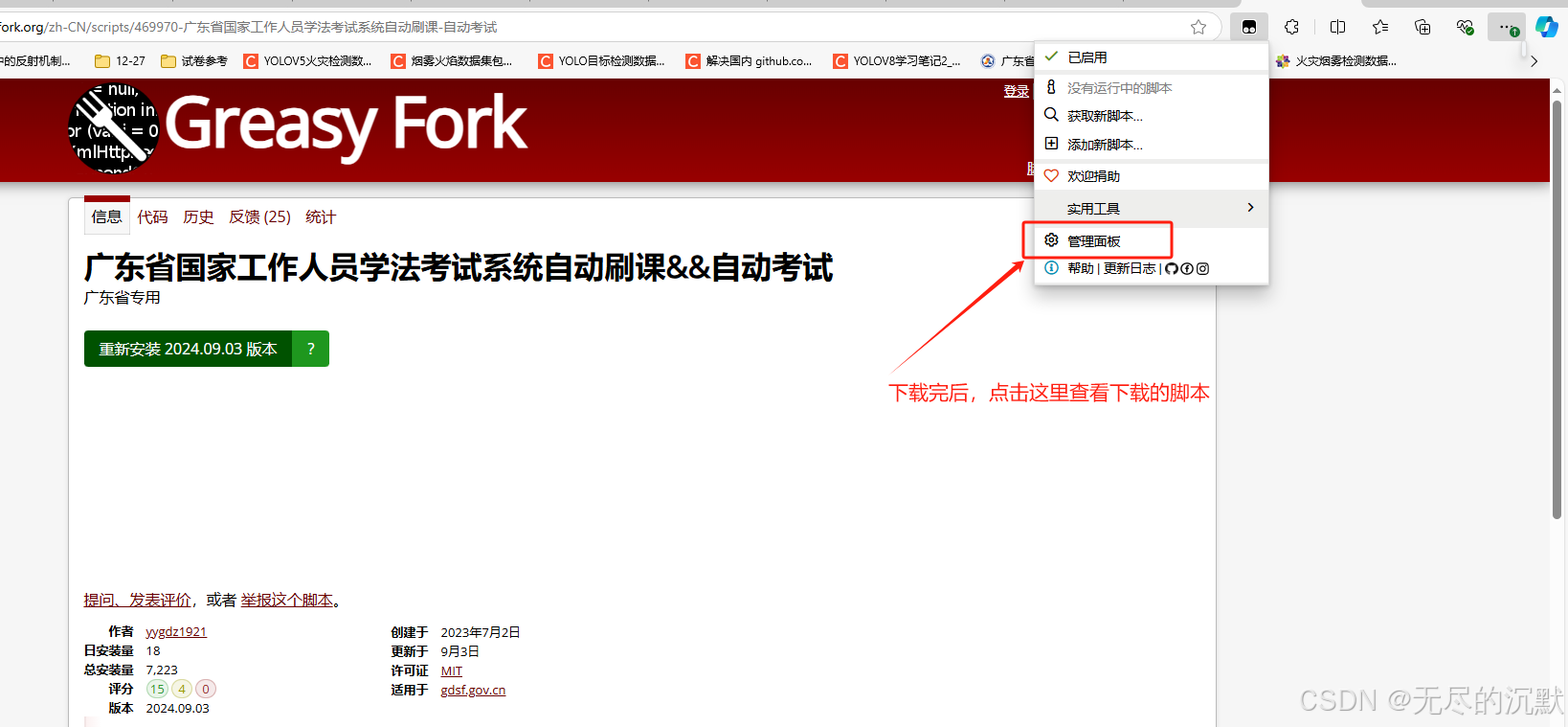
Task: Open author yygdz1921 profile link
Action: click(176, 631)
